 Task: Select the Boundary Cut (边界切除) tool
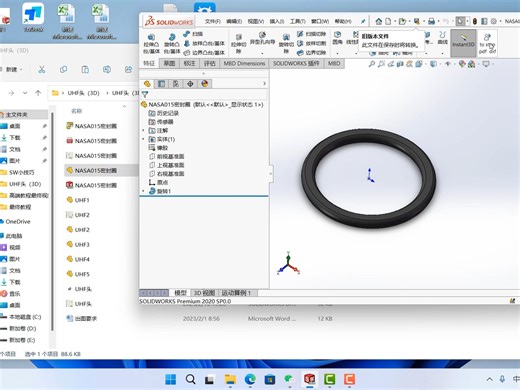tap(311, 53)
